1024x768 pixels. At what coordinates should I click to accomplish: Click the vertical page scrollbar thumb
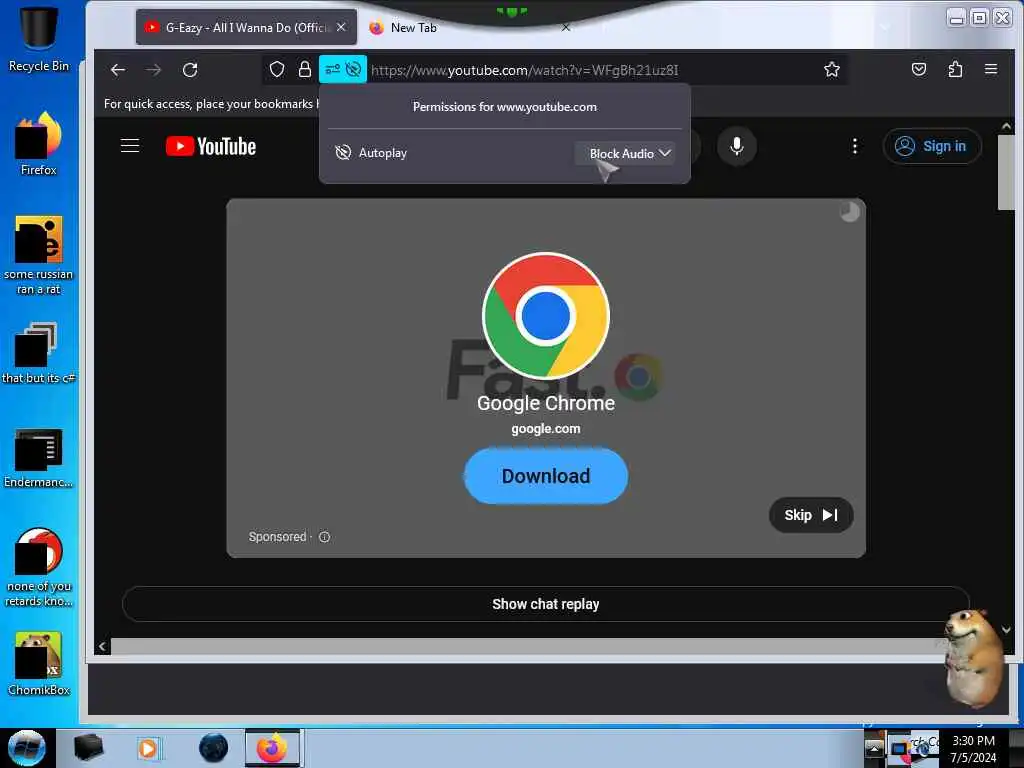pyautogui.click(x=1006, y=173)
